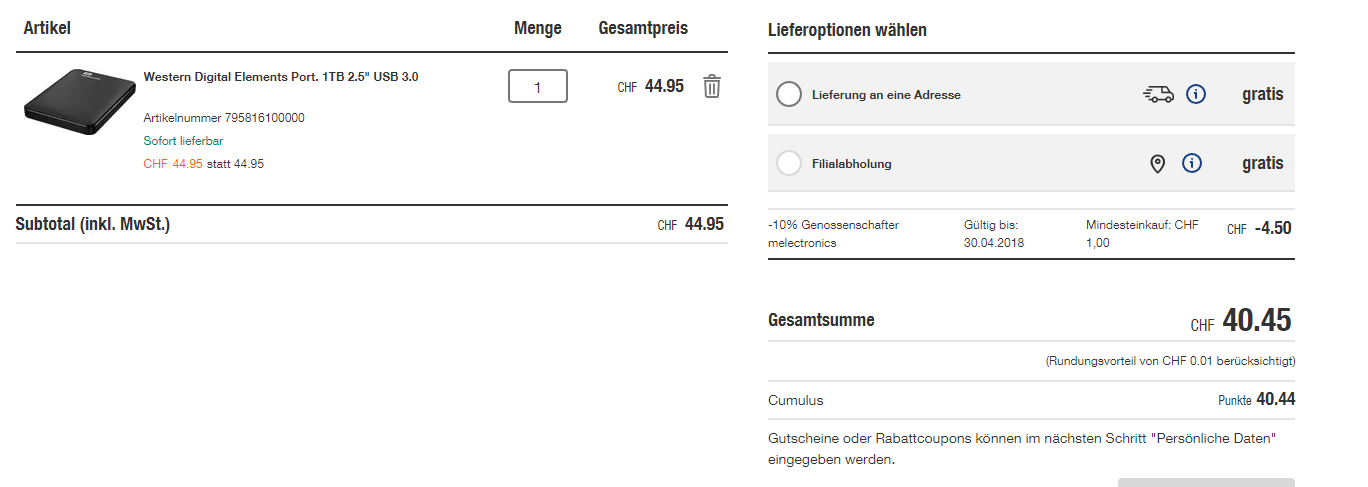
Task: Select the 'Lieferung an eine Adresse' radio button
Action: [x=789, y=95]
